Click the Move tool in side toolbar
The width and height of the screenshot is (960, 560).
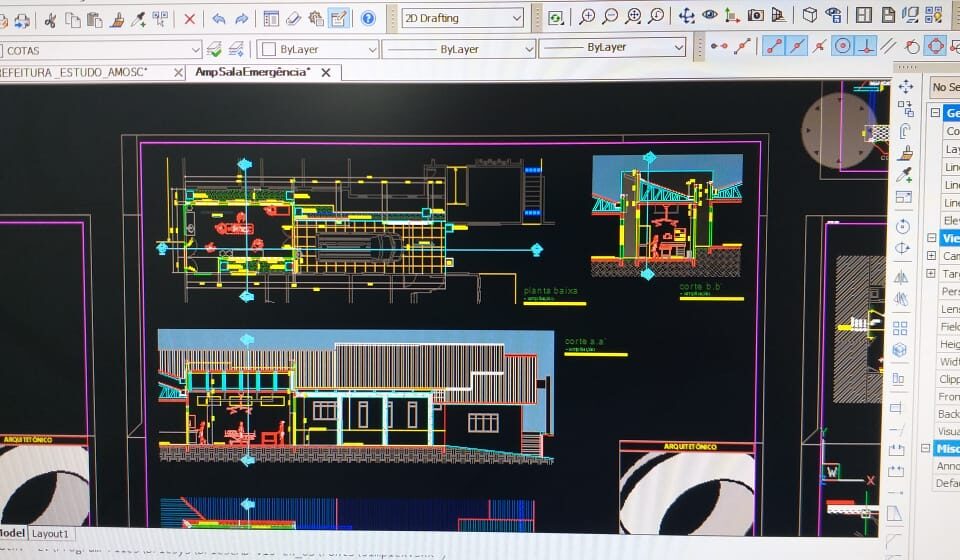pos(905,87)
